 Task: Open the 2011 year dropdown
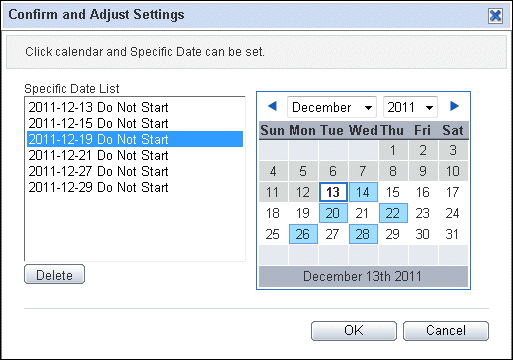[x=410, y=107]
